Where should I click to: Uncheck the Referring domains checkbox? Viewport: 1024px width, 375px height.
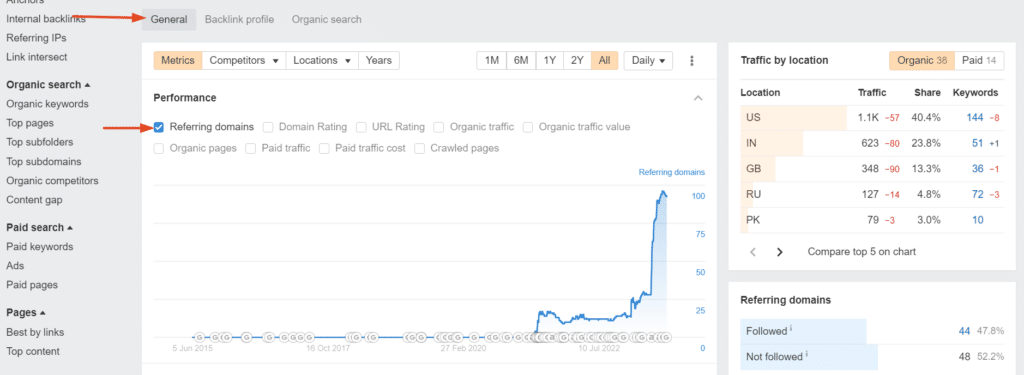click(159, 127)
